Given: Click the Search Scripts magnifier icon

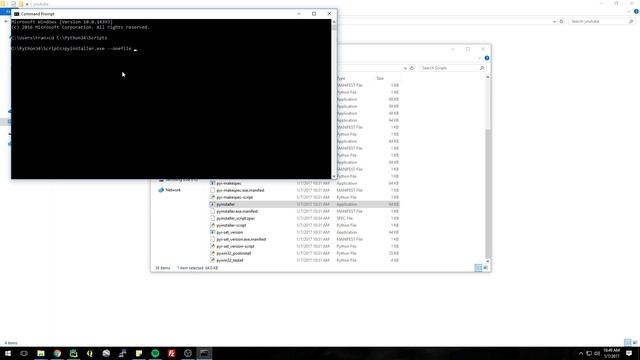Looking at the screenshot, I should pyautogui.click(x=482, y=68).
